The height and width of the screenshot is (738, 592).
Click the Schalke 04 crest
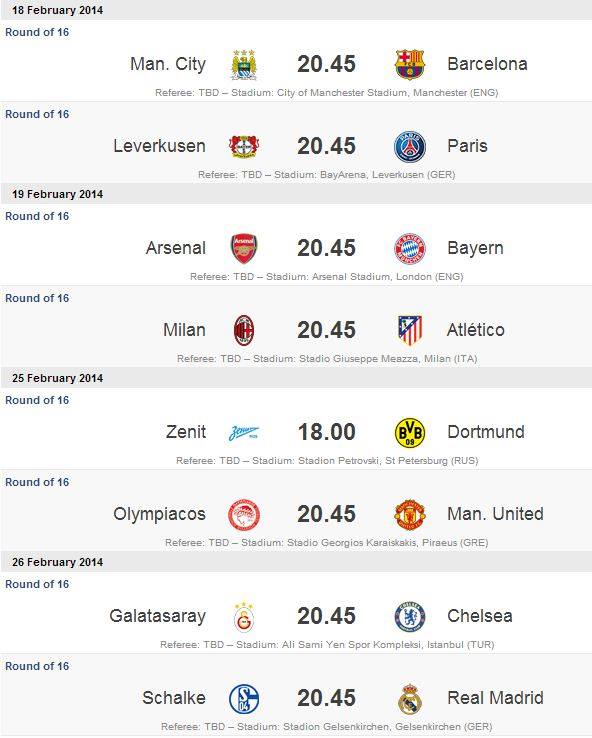[x=244, y=698]
